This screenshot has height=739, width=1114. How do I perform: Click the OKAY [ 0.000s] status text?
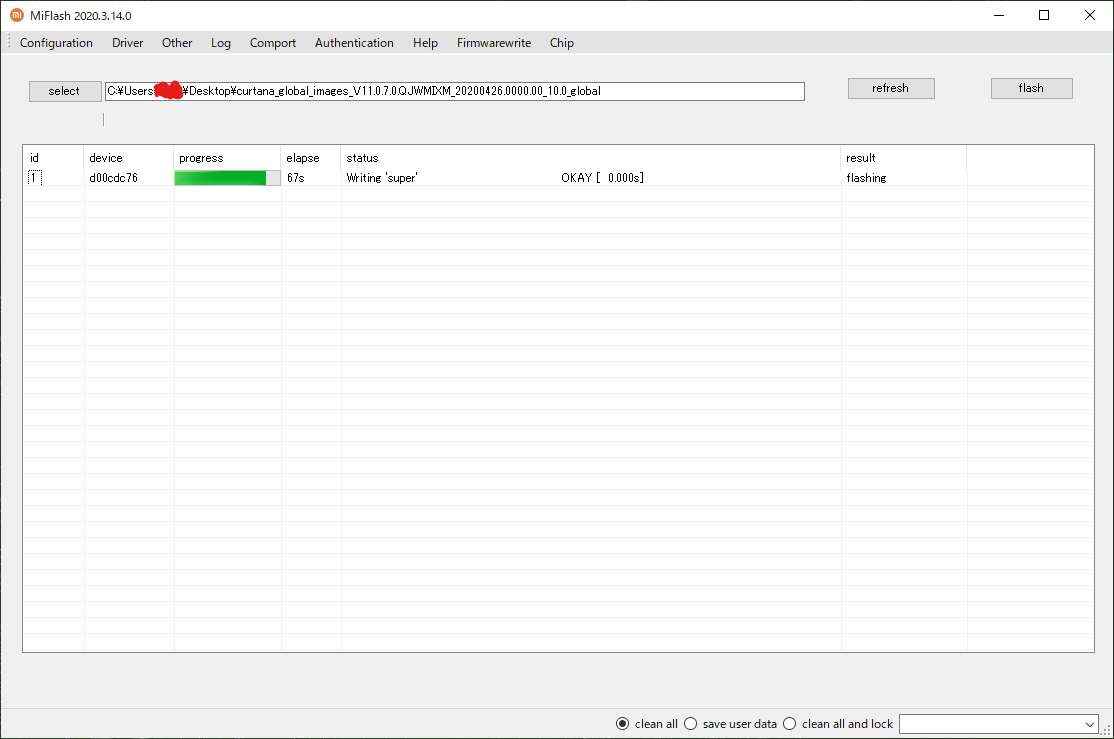tap(602, 178)
